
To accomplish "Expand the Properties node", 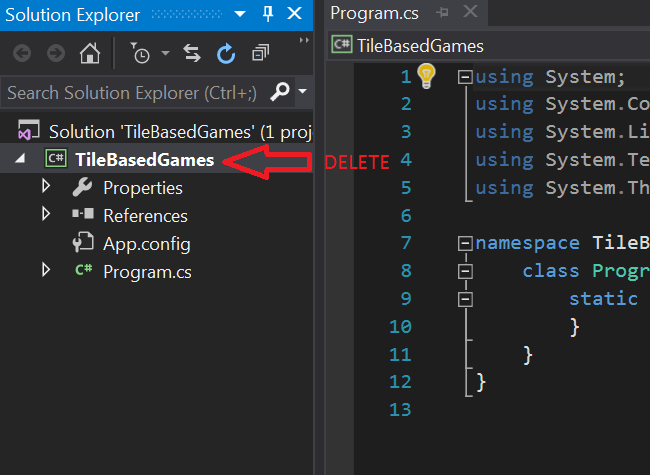I will tap(46, 187).
